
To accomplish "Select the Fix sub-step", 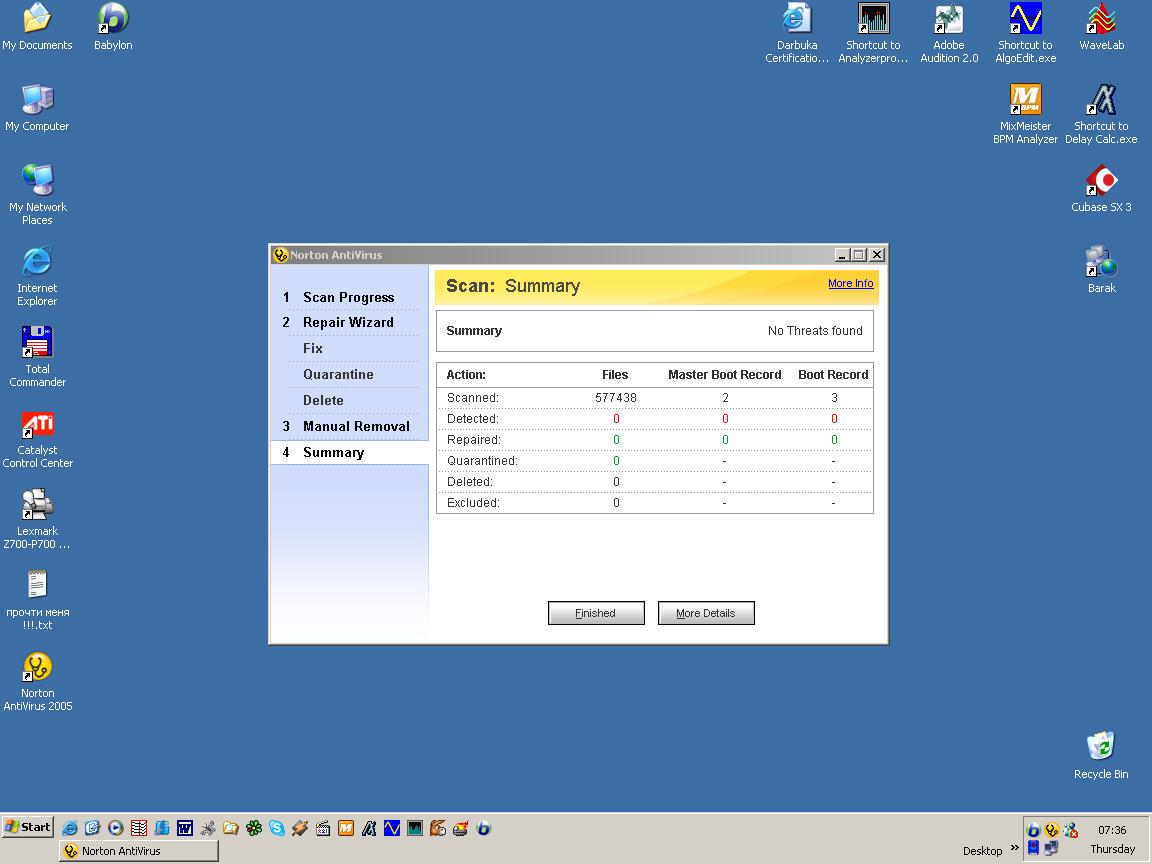I will (x=313, y=348).
